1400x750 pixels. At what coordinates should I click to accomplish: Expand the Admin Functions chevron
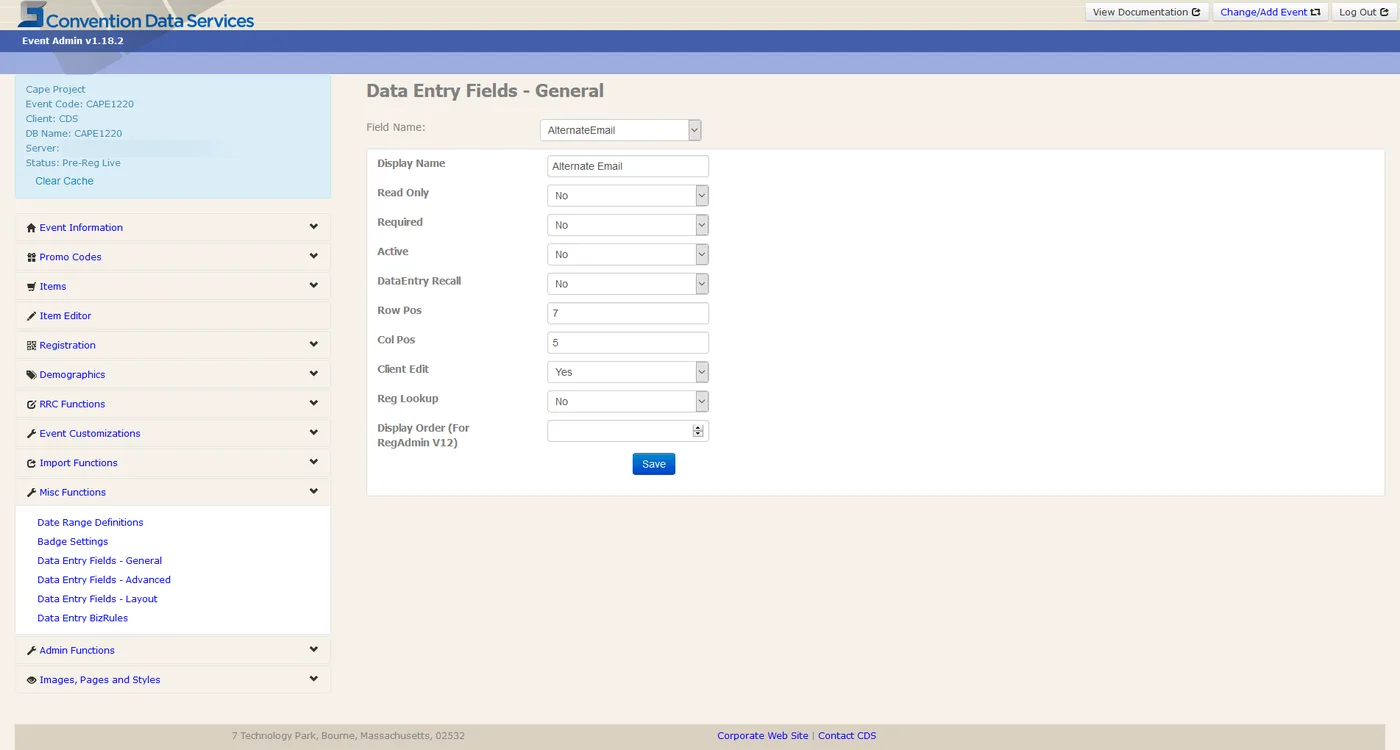pos(314,649)
